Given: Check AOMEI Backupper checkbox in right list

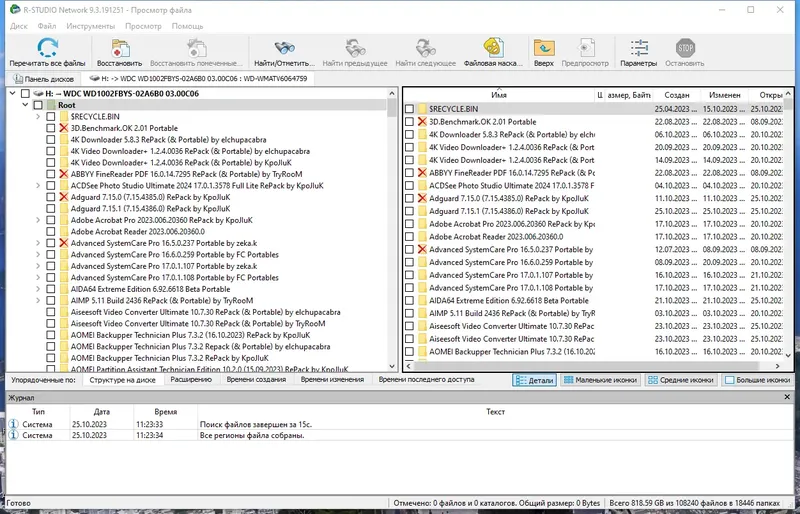Looking at the screenshot, I should [x=409, y=351].
